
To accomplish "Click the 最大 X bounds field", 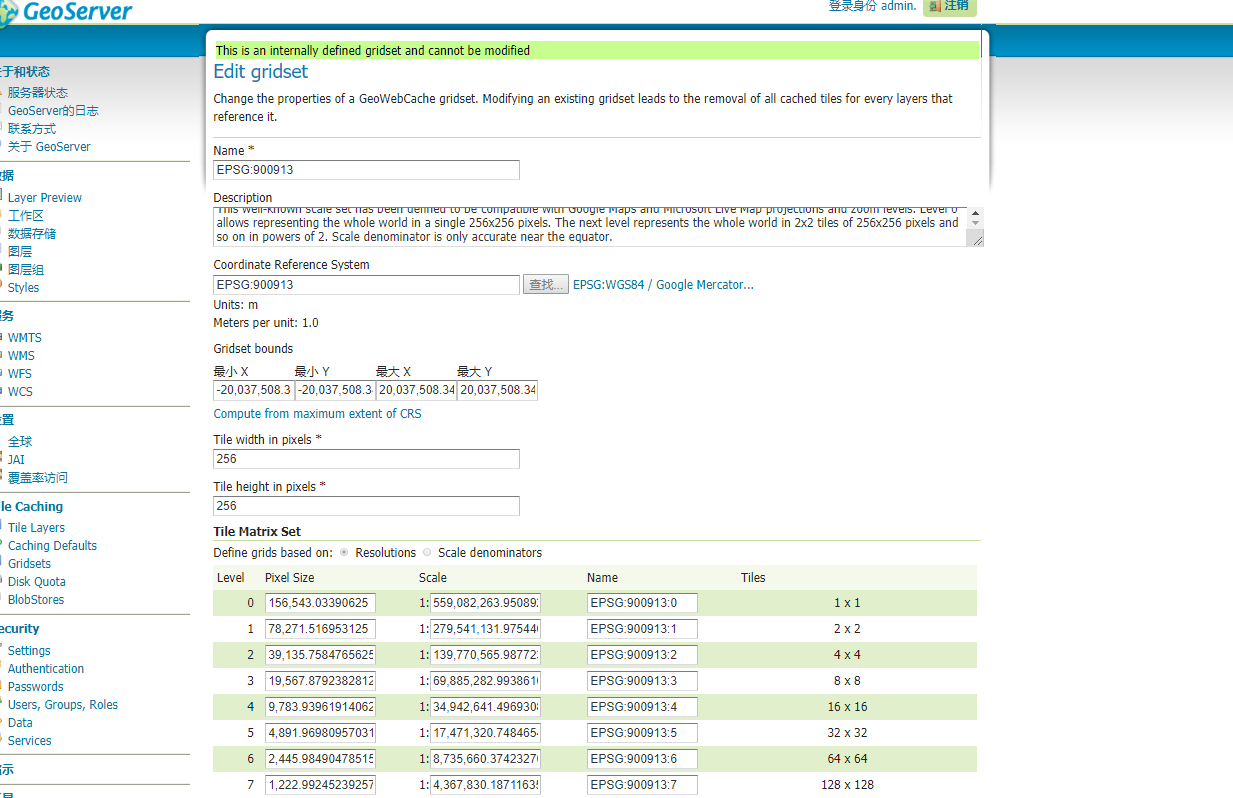I will tap(416, 390).
